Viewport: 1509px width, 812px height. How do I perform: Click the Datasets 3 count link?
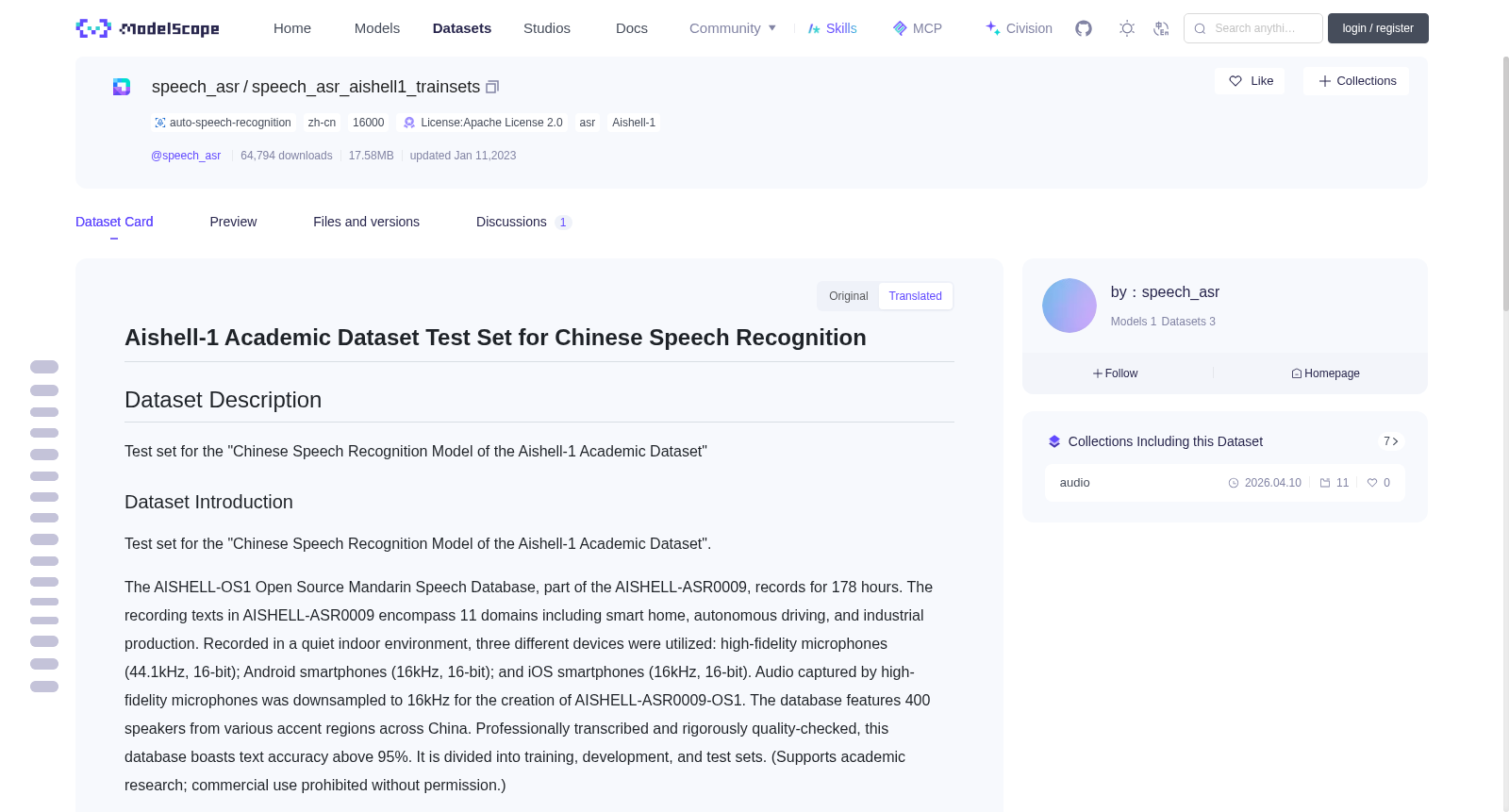[x=1188, y=322]
